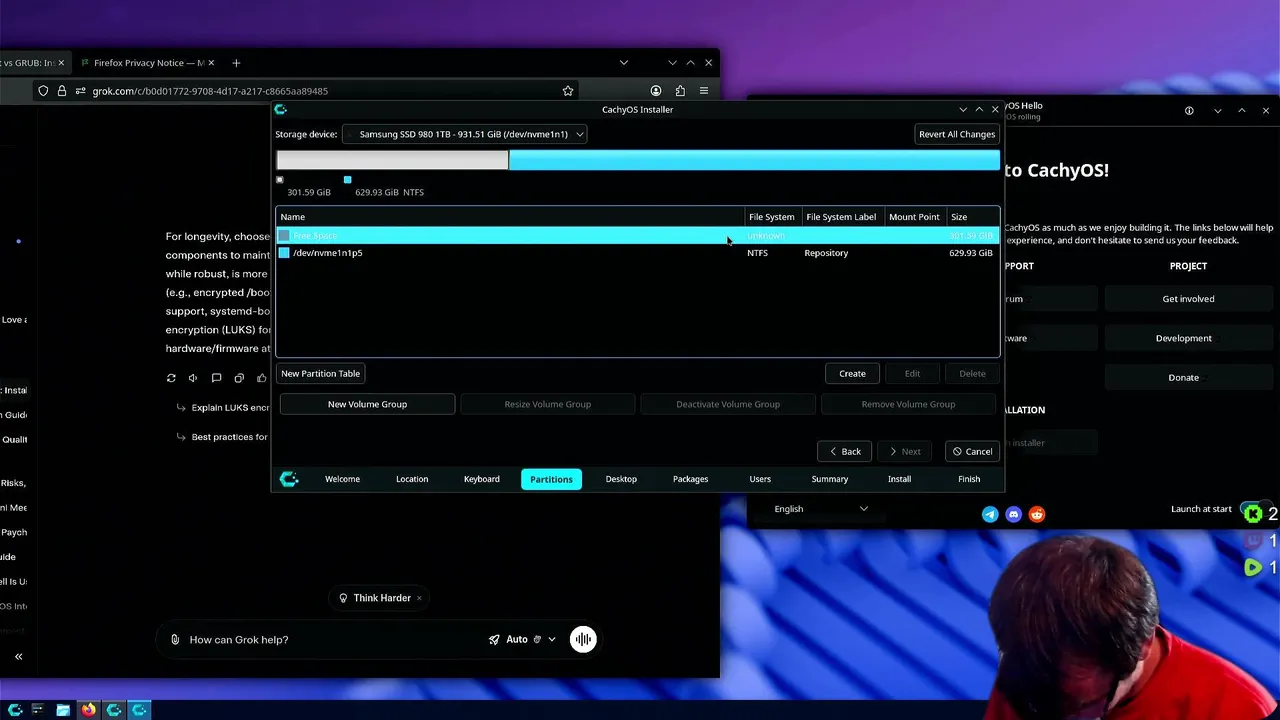Bookmark the page with the star icon
Viewport: 1280px width, 720px height.
[x=568, y=91]
